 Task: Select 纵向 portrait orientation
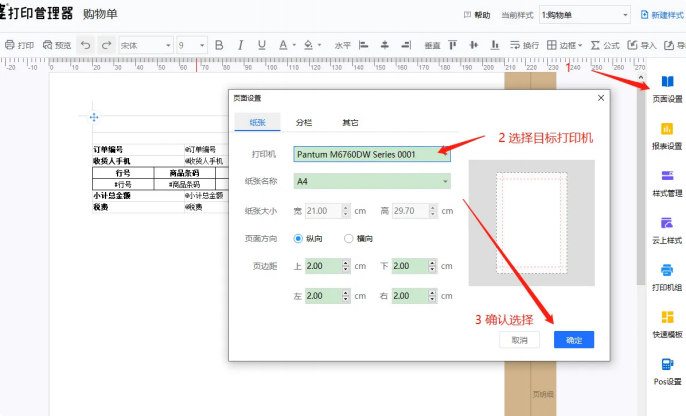pyautogui.click(x=298, y=238)
